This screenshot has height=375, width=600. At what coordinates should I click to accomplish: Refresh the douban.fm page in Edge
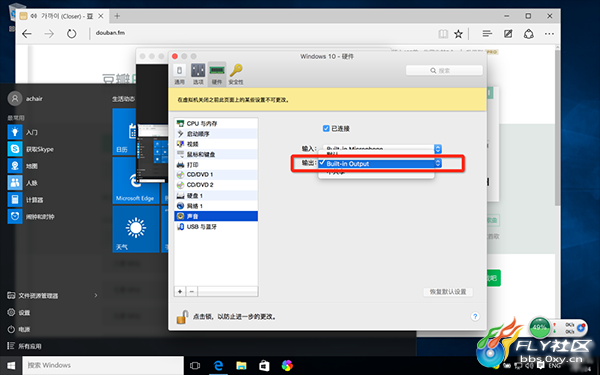click(x=72, y=34)
